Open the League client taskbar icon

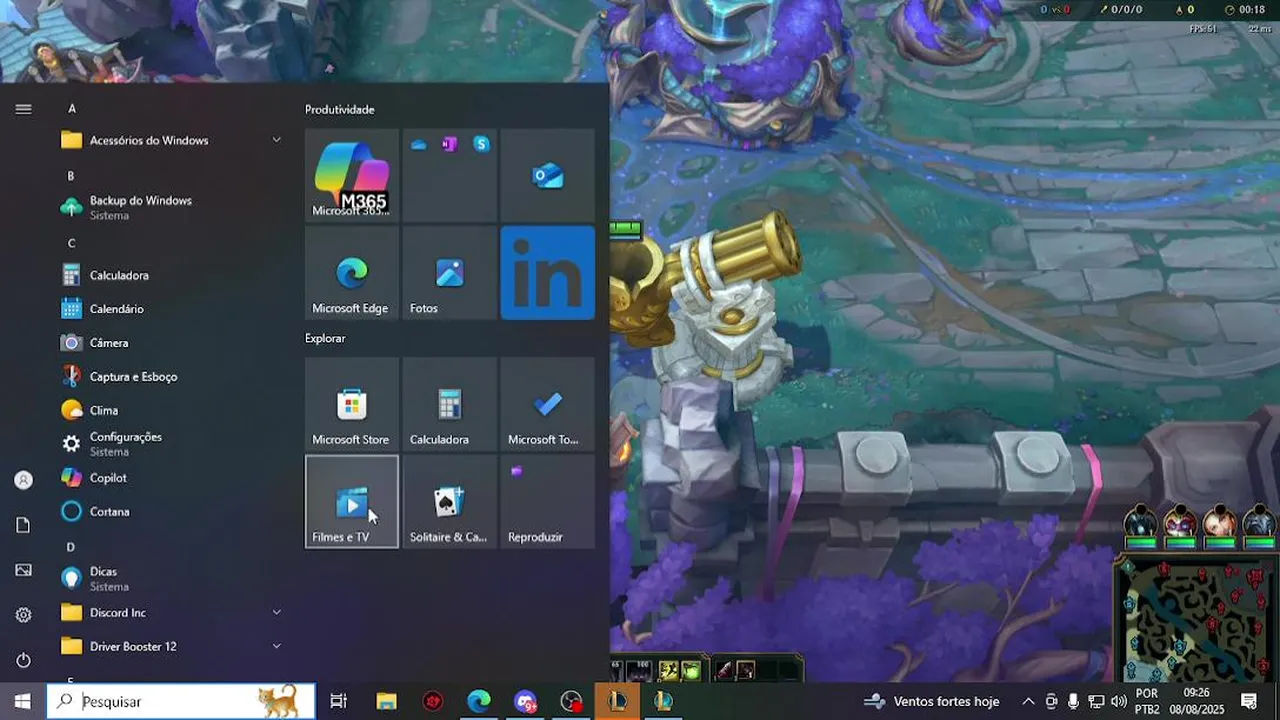[663, 701]
